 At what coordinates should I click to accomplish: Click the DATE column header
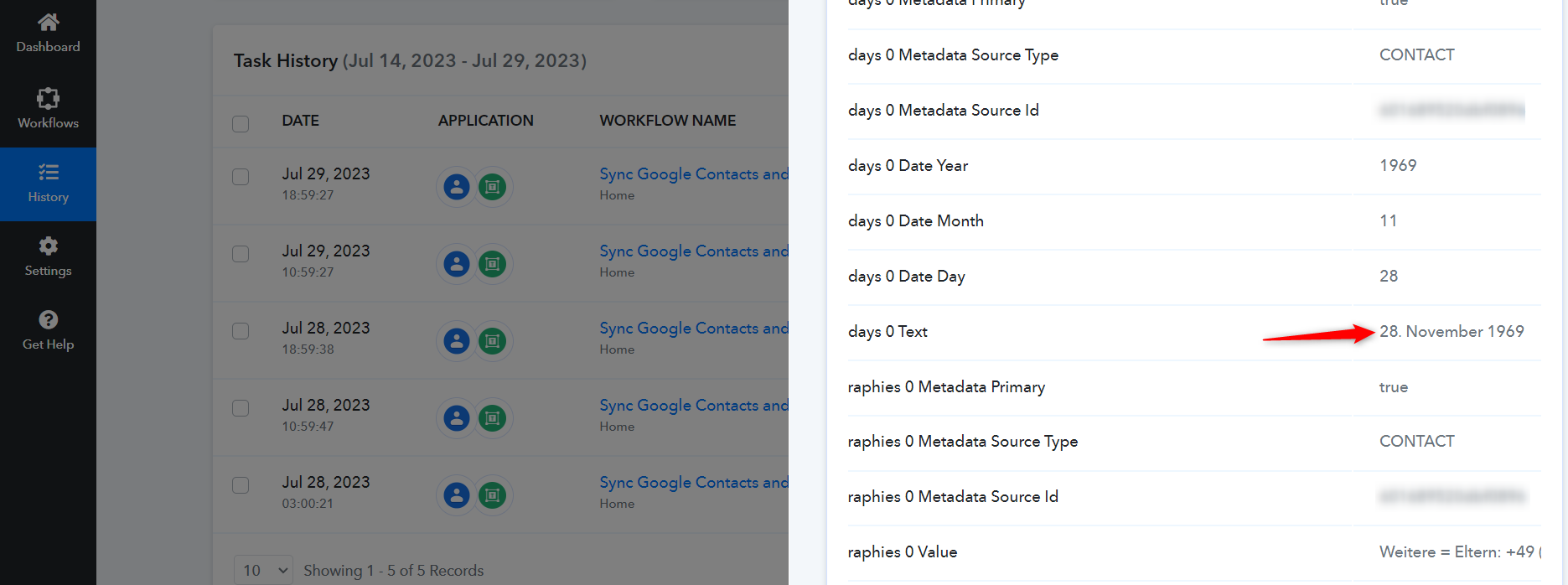coord(300,121)
